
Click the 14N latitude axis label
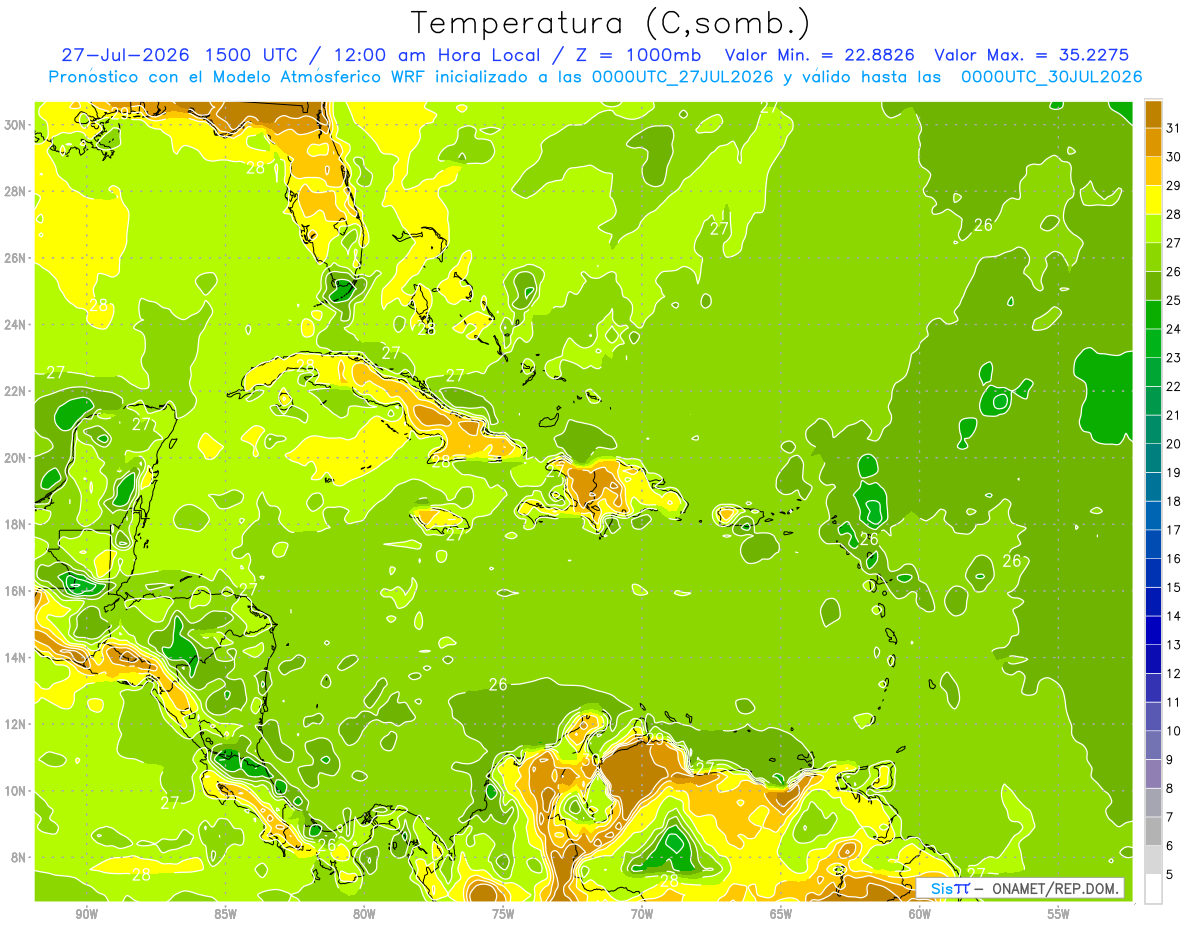click(17, 658)
